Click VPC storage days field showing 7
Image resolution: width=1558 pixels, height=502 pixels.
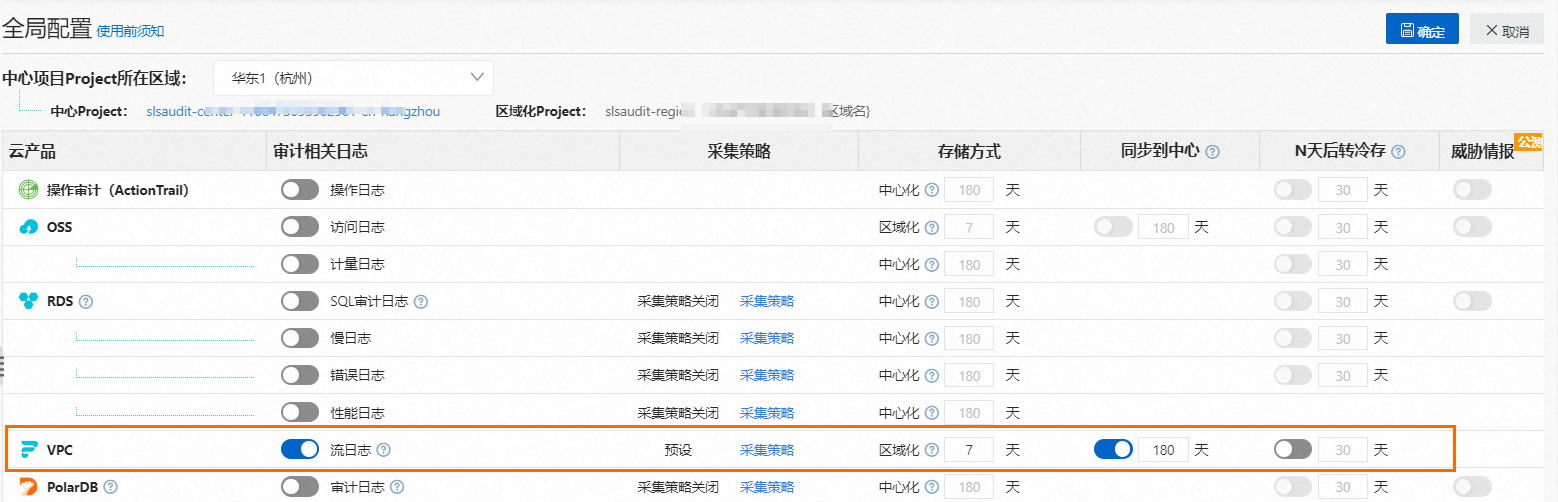[969, 450]
